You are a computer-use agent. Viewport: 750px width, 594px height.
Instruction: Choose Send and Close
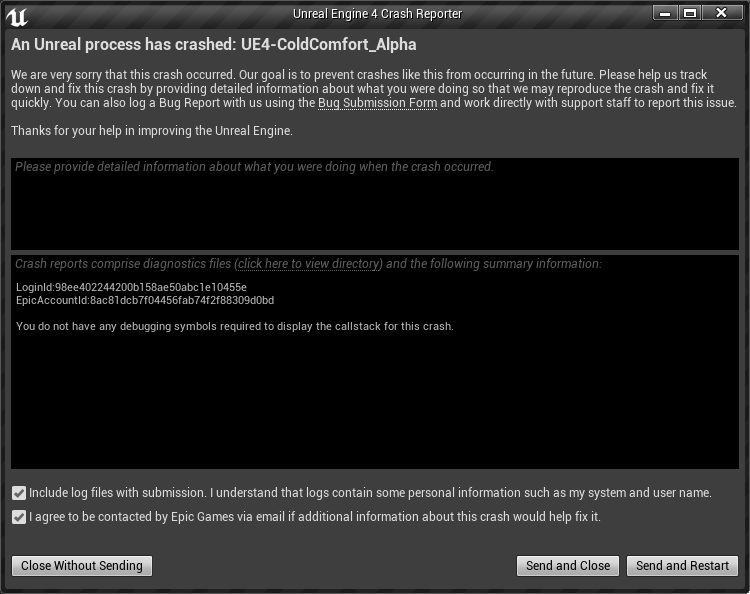click(568, 566)
